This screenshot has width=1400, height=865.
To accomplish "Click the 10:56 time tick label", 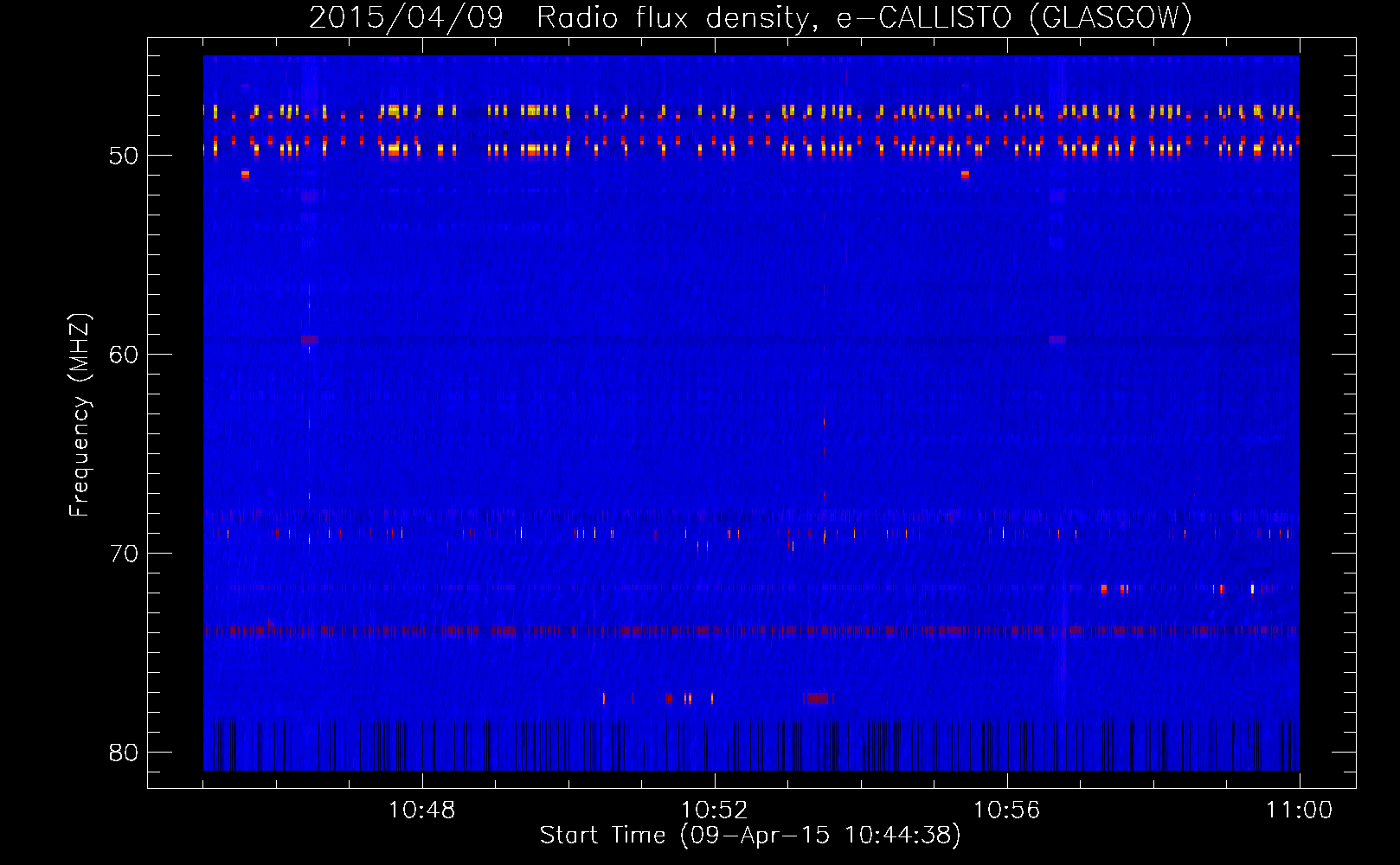I will [x=1006, y=811].
